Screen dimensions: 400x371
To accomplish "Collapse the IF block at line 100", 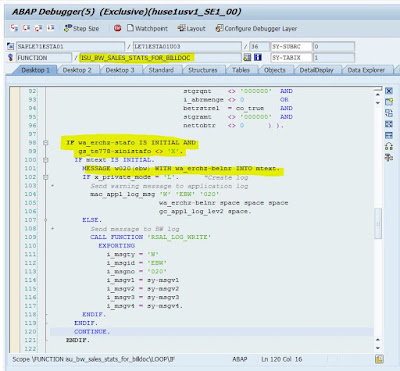I will 46,160.
